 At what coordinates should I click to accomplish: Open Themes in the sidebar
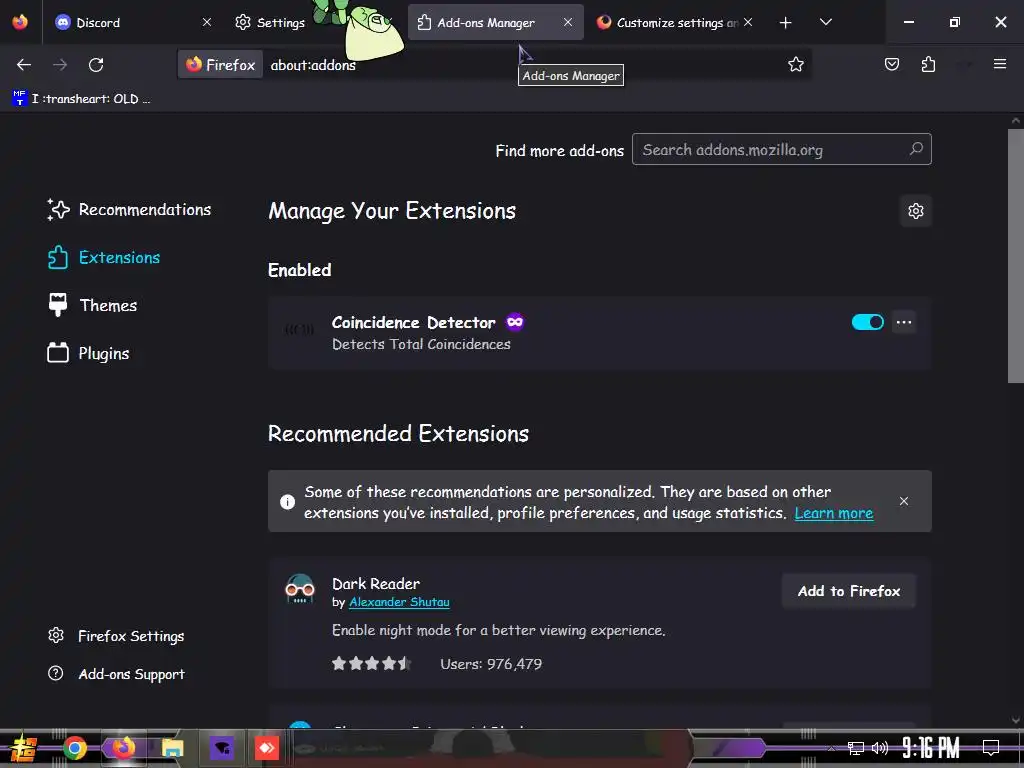[x=92, y=305]
